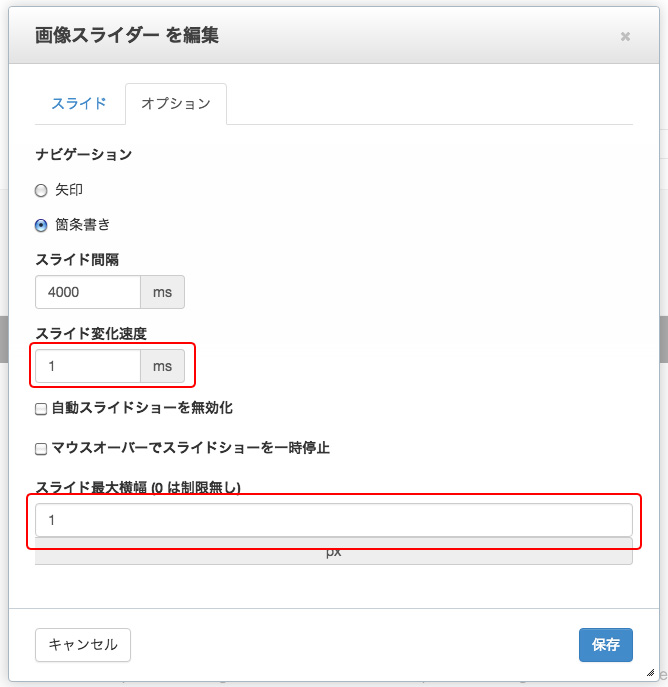This screenshot has width=668, height=687.
Task: Click the dialog resize handle in the corner
Action: coord(650,673)
